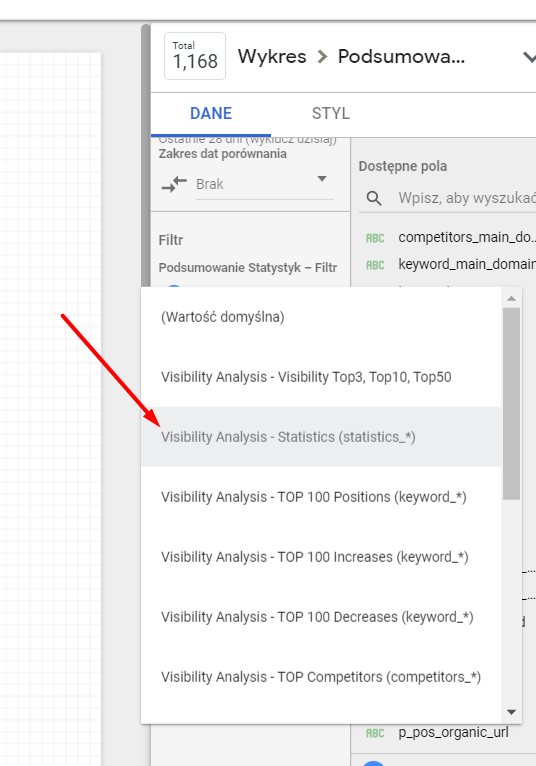
Task: Click the breadcrumb chevron after Wykres
Action: (x=322, y=57)
